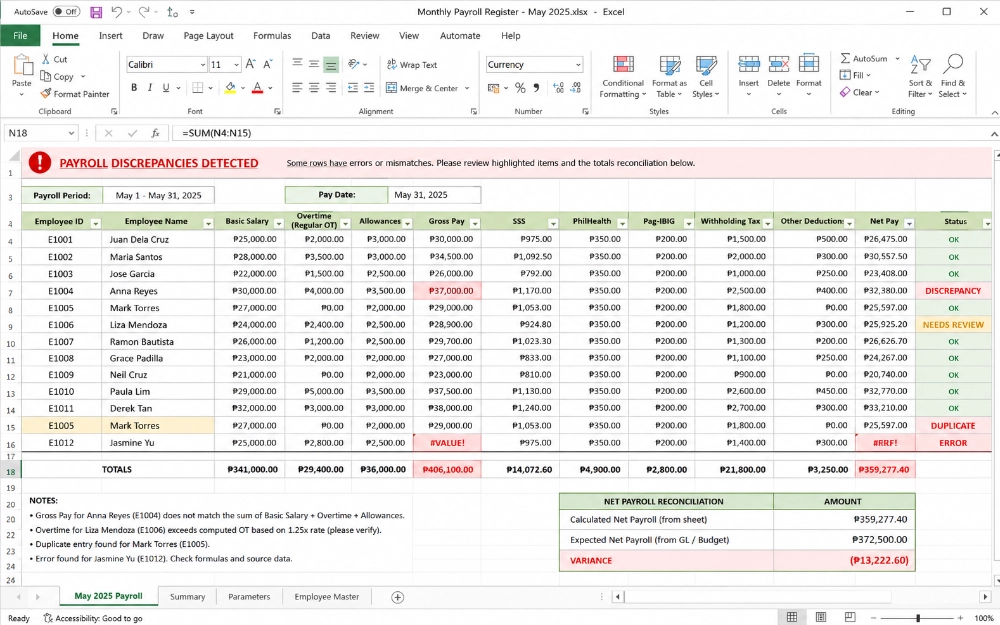The image size is (1000, 625).
Task: Switch to the Formulas ribbon tab
Action: tap(272, 36)
